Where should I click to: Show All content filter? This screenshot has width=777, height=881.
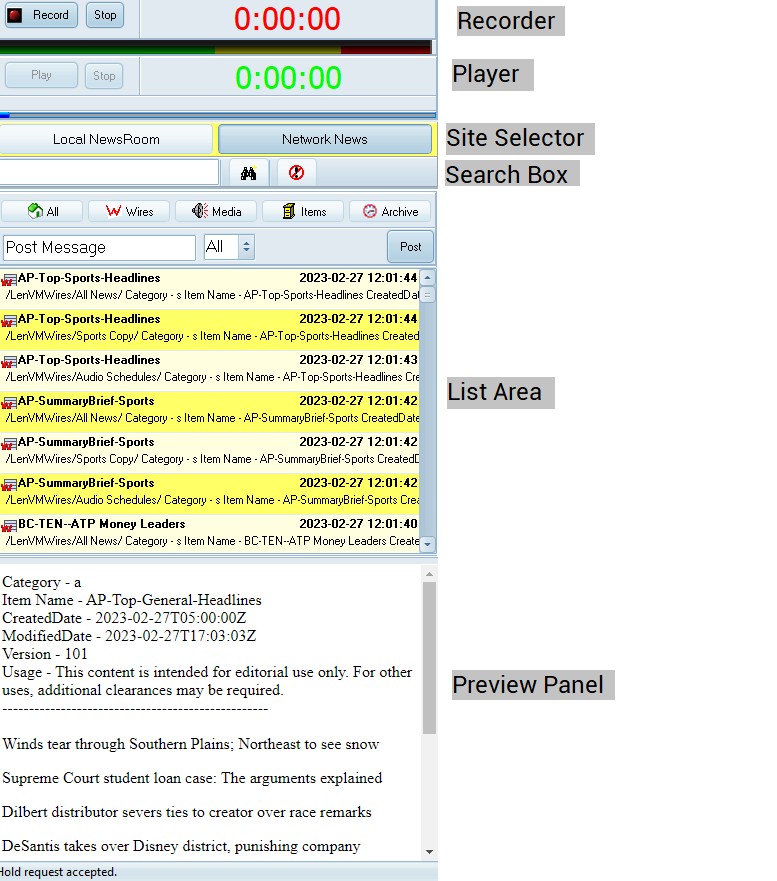[43, 212]
